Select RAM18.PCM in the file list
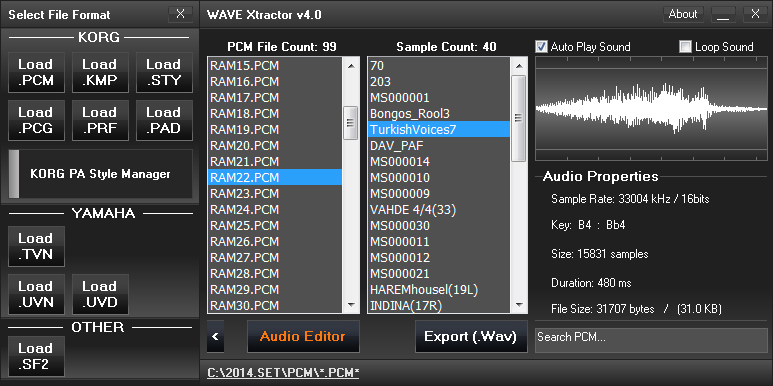The image size is (773, 386). (275, 113)
